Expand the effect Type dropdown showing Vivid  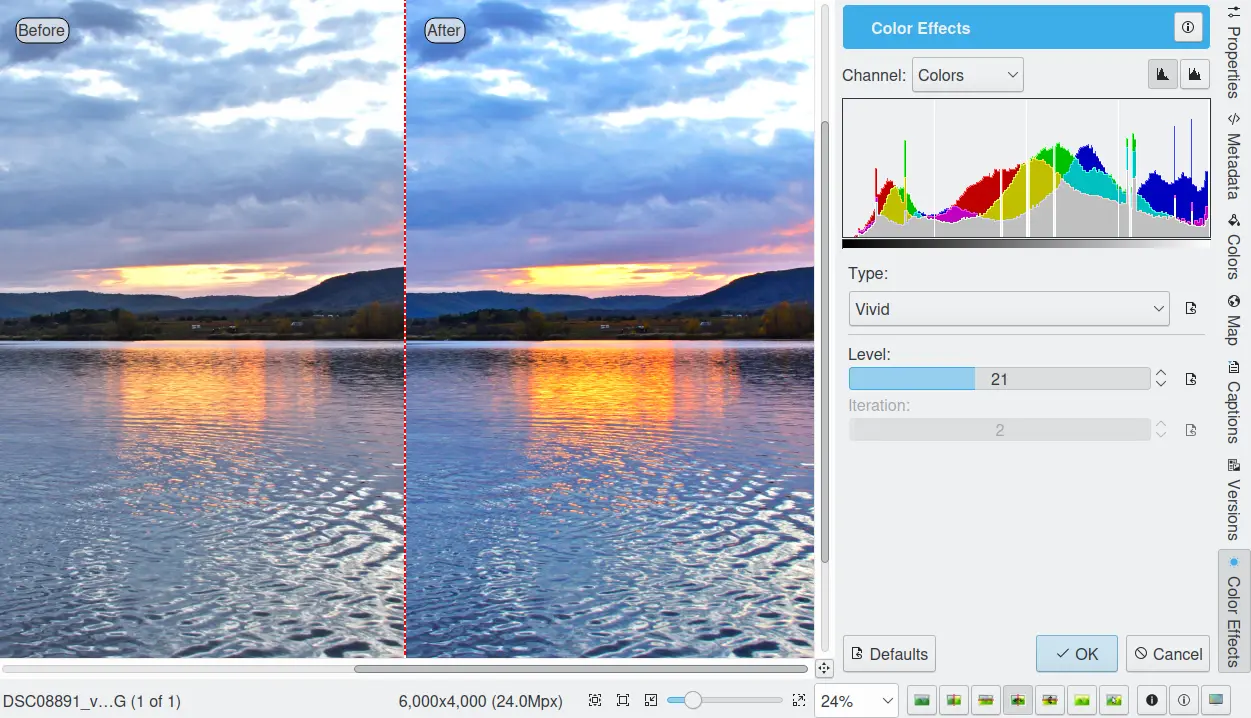[x=1008, y=309]
